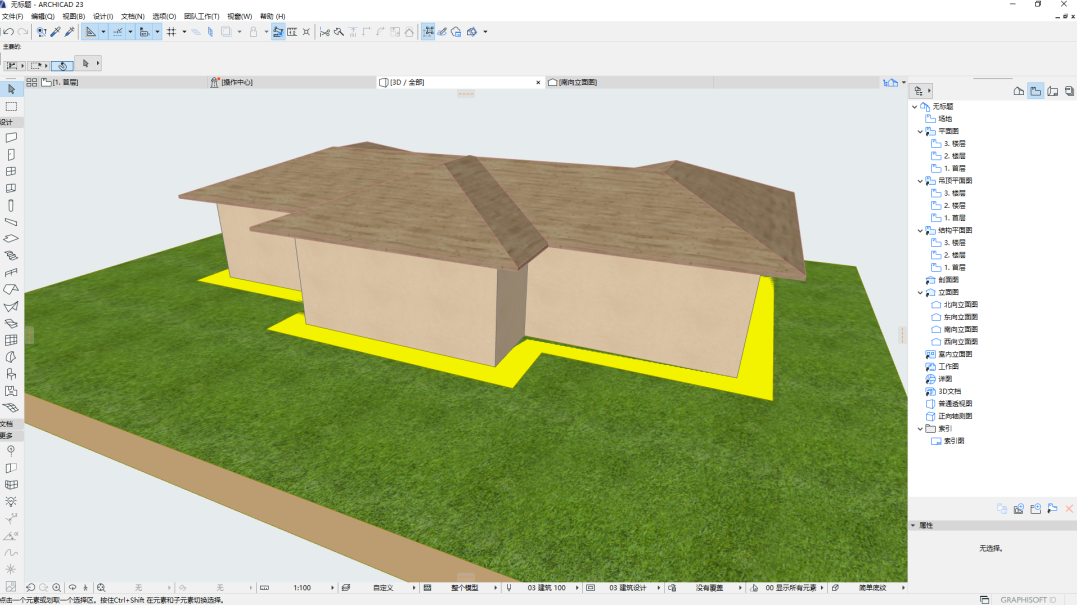Image resolution: width=1077 pixels, height=605 pixels.
Task: Select 场地 in Navigator tree
Action: 945,119
